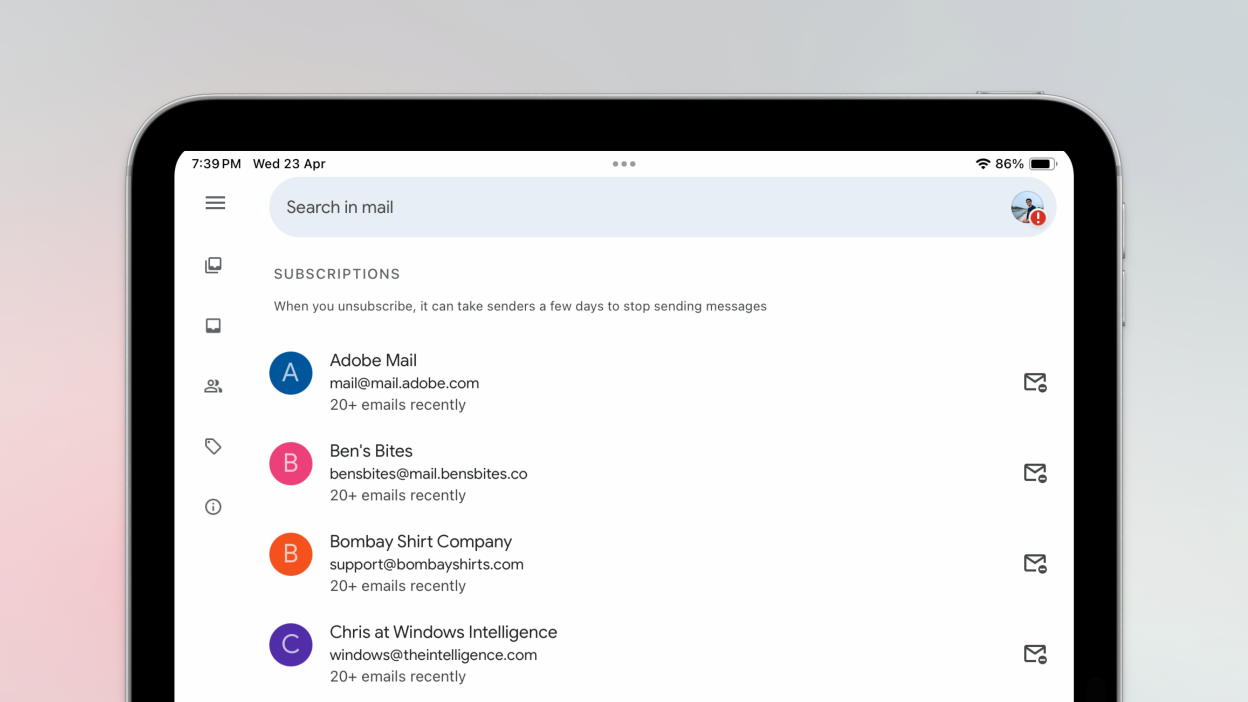Viewport: 1248px width, 702px height.
Task: Unsubscribe from Adobe Mail using envelope icon
Action: point(1035,383)
